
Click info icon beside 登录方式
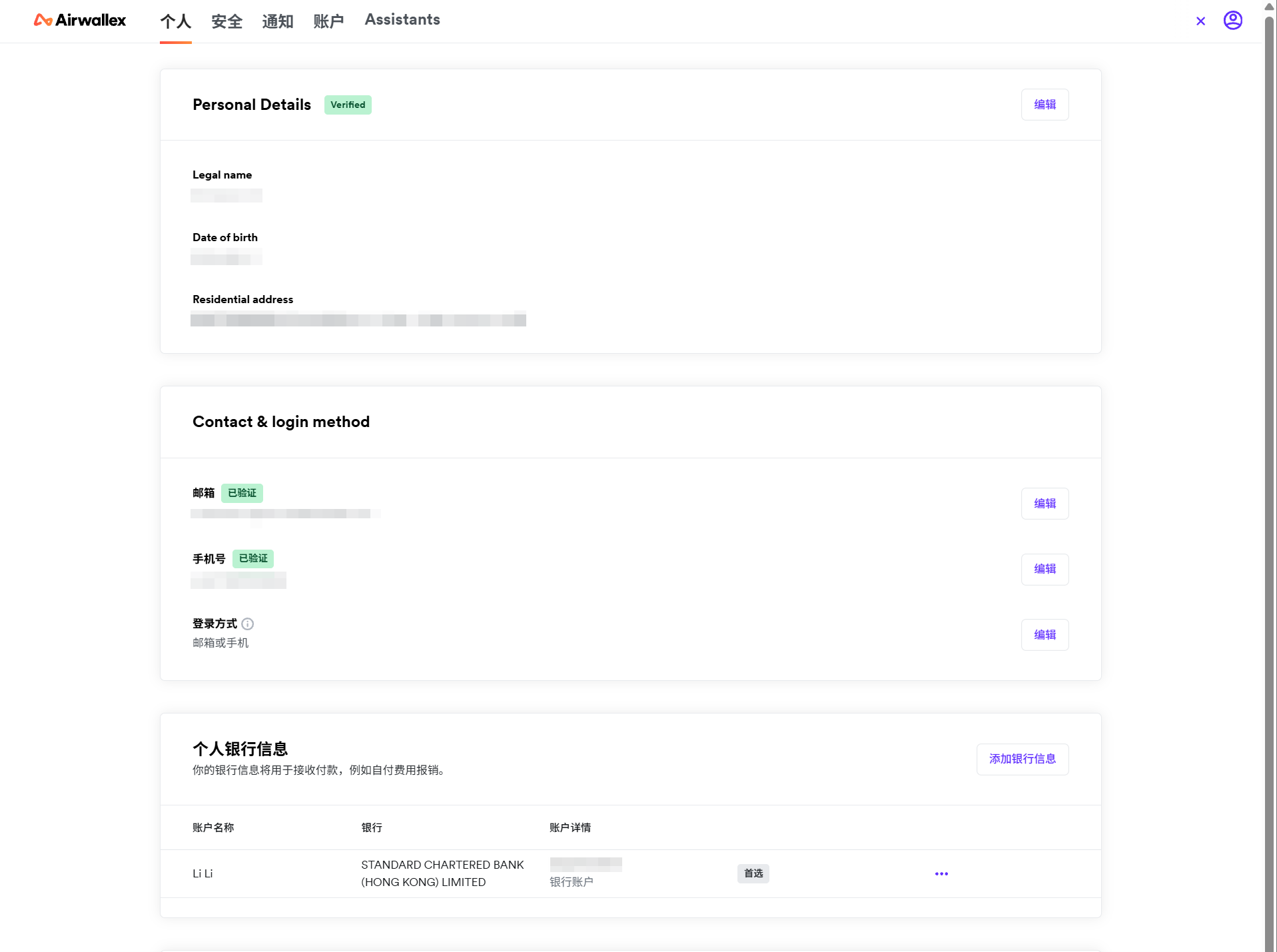248,624
